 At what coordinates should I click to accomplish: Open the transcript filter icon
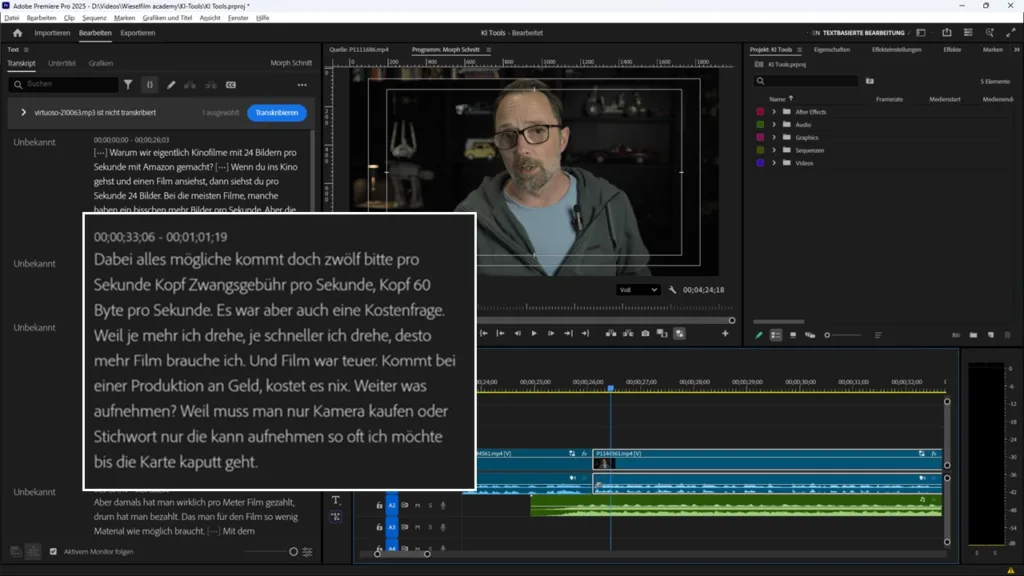click(x=128, y=85)
